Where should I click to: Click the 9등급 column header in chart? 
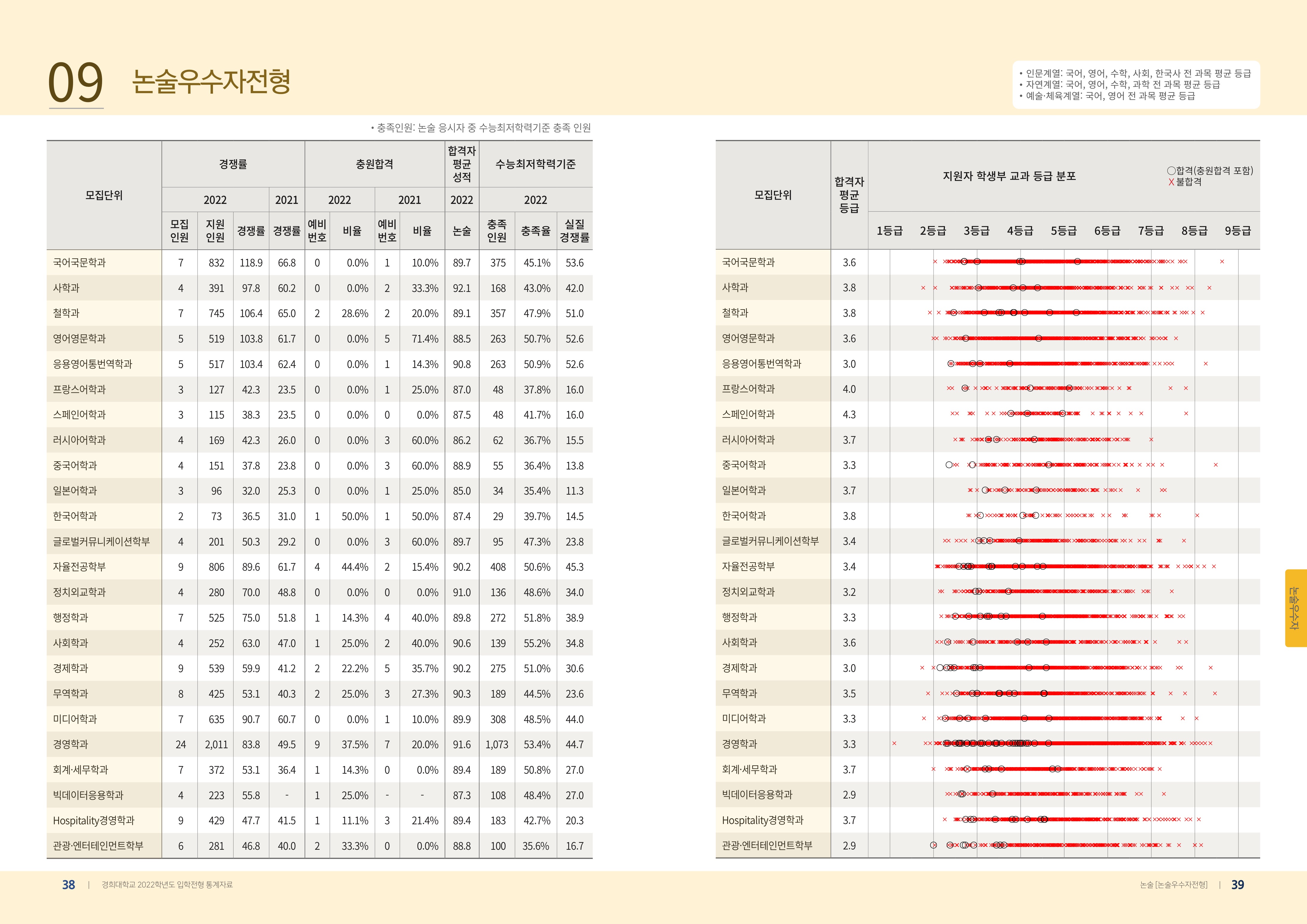[x=1238, y=231]
